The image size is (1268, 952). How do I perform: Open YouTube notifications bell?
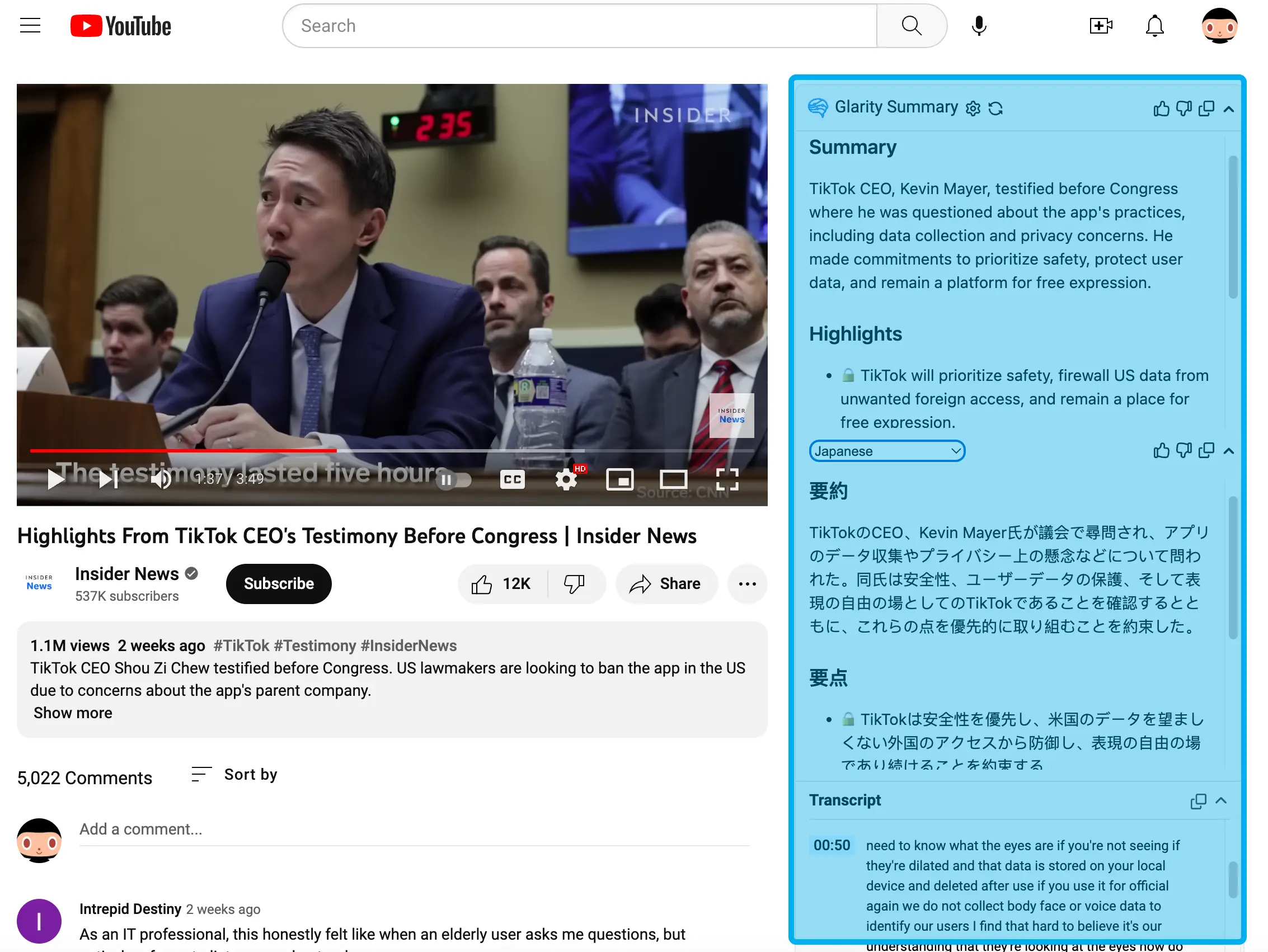(1154, 25)
